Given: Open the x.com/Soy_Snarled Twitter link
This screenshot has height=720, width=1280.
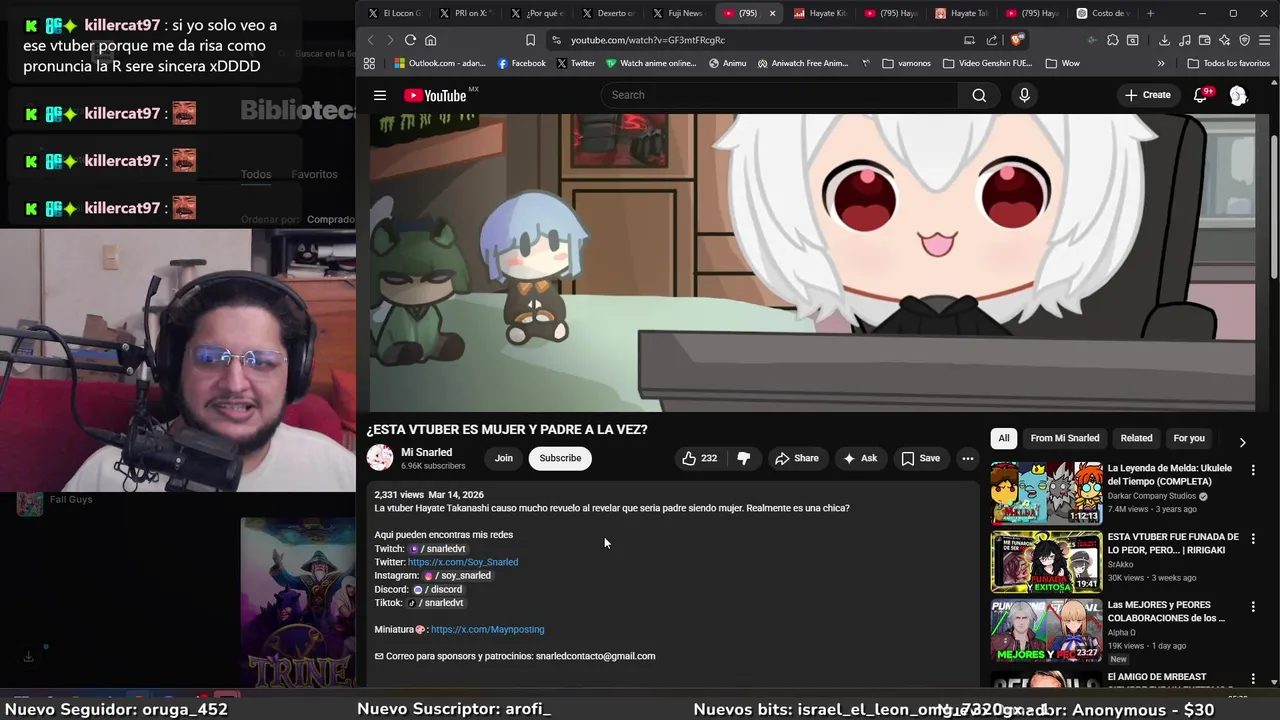Looking at the screenshot, I should click(463, 562).
